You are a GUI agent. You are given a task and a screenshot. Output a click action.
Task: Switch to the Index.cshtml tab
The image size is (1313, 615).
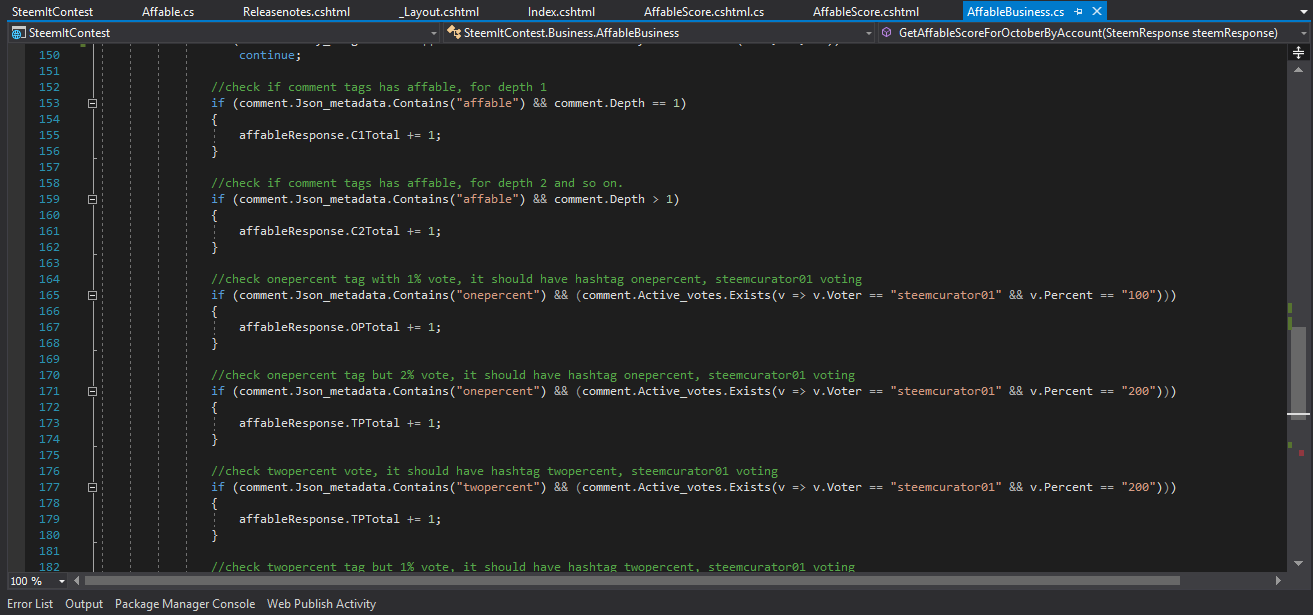[562, 12]
